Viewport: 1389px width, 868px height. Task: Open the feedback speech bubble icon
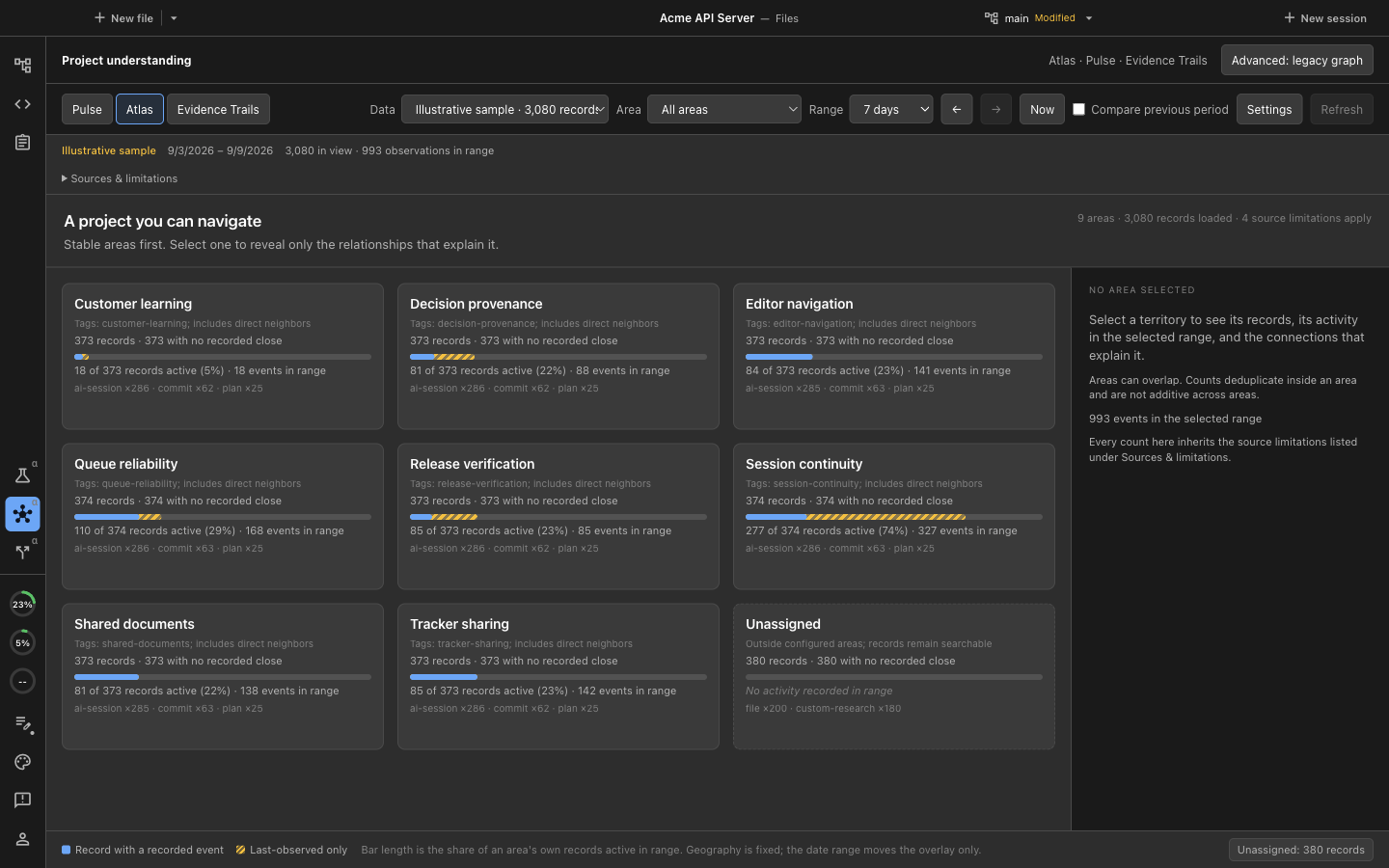[22, 800]
